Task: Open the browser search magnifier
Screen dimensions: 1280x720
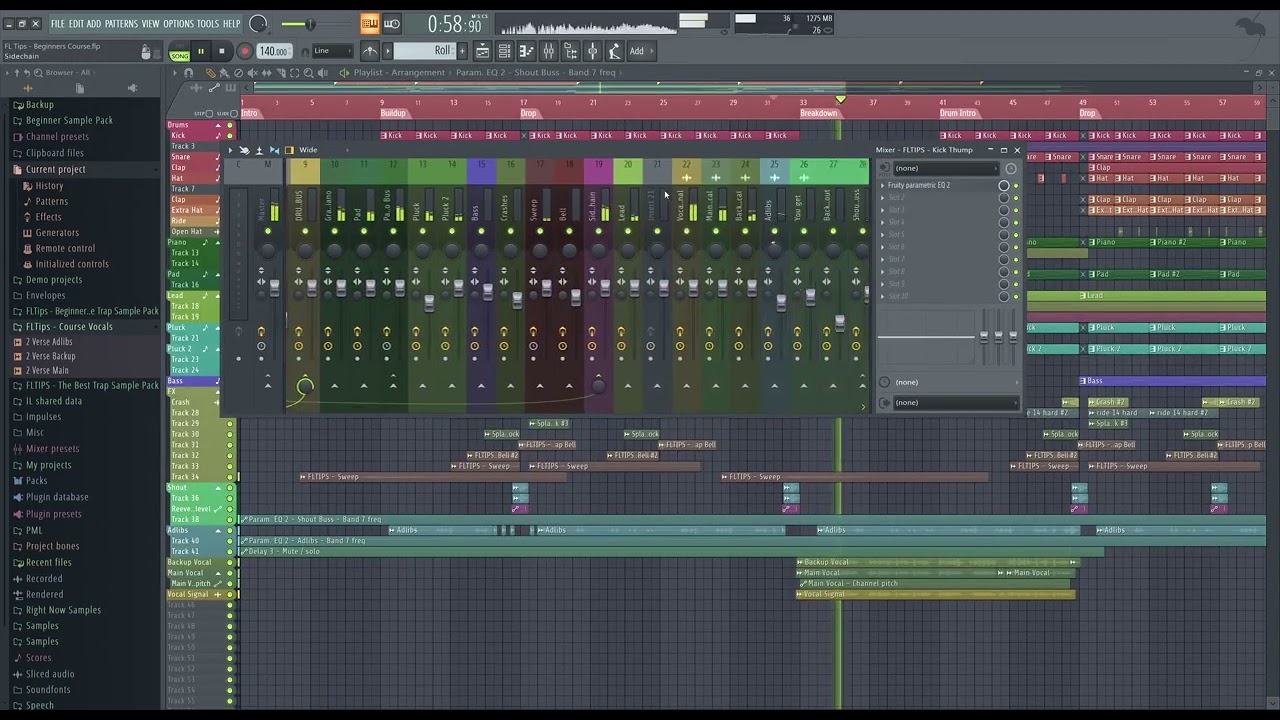Action: click(x=38, y=73)
